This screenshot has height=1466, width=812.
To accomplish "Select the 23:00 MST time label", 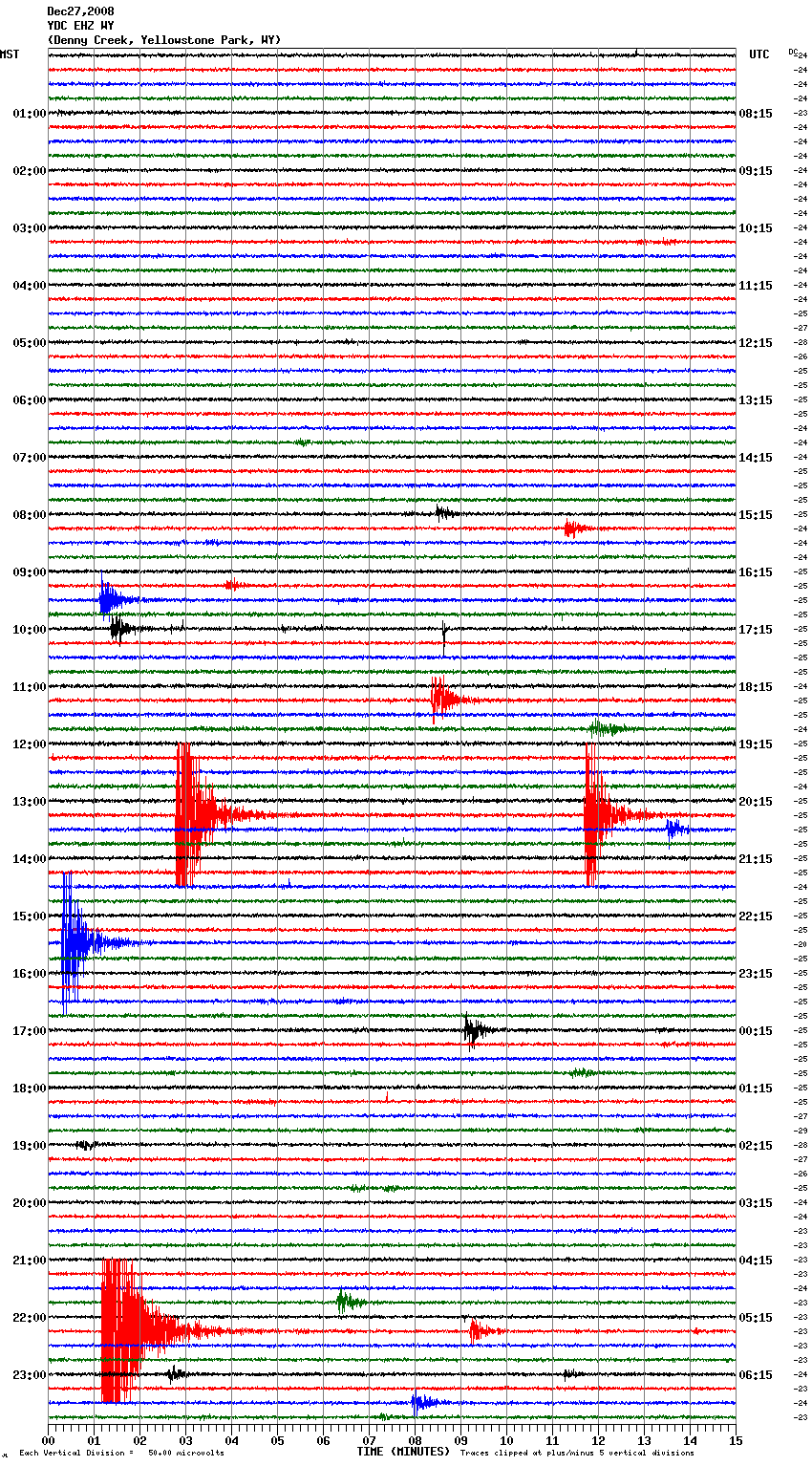I will 30,1375.
